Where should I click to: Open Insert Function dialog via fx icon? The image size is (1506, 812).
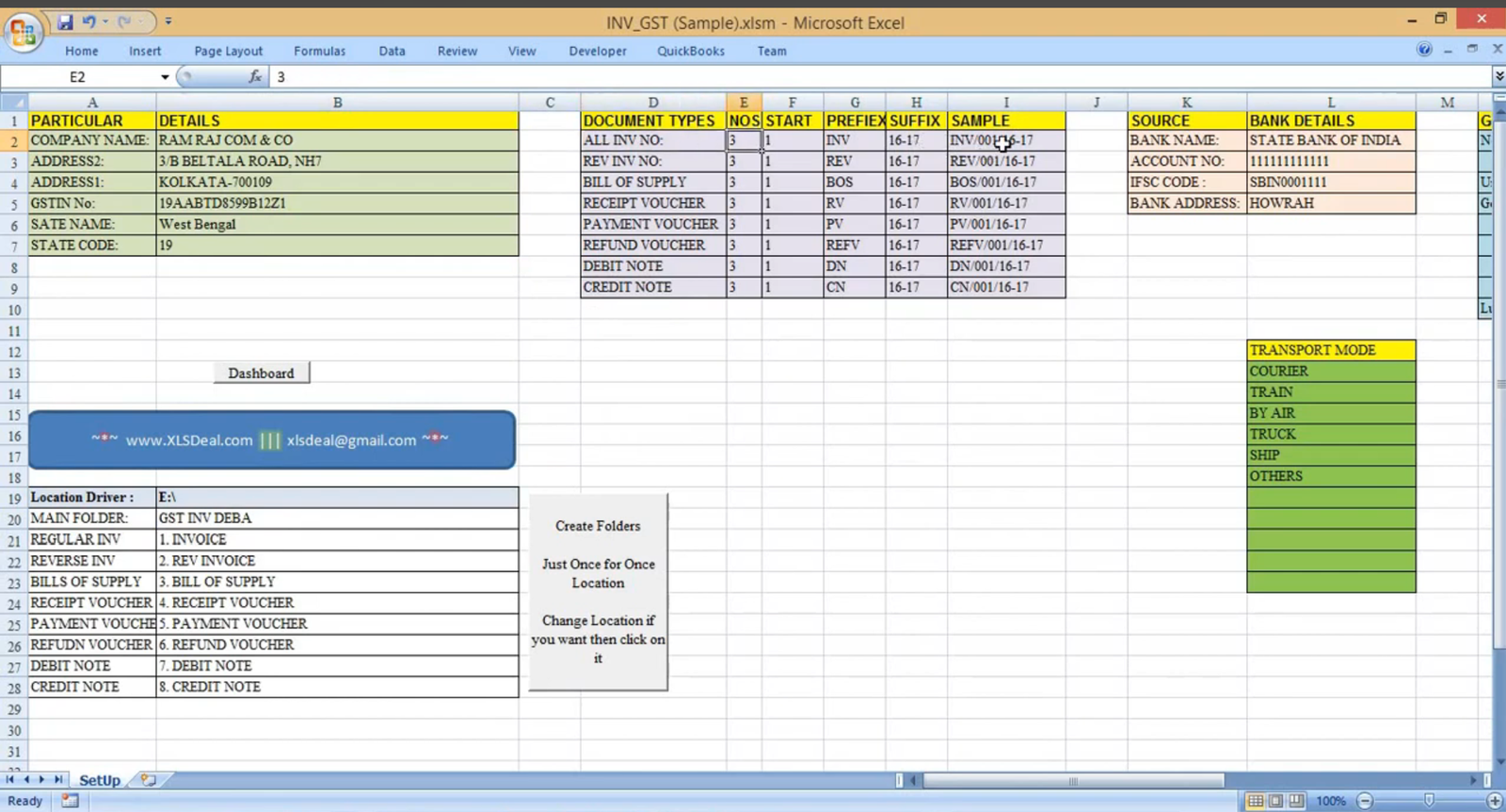point(255,77)
